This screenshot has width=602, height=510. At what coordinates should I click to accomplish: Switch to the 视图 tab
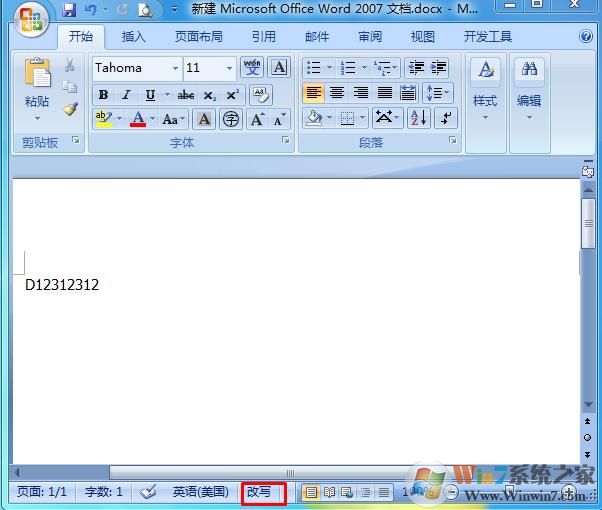click(x=423, y=37)
